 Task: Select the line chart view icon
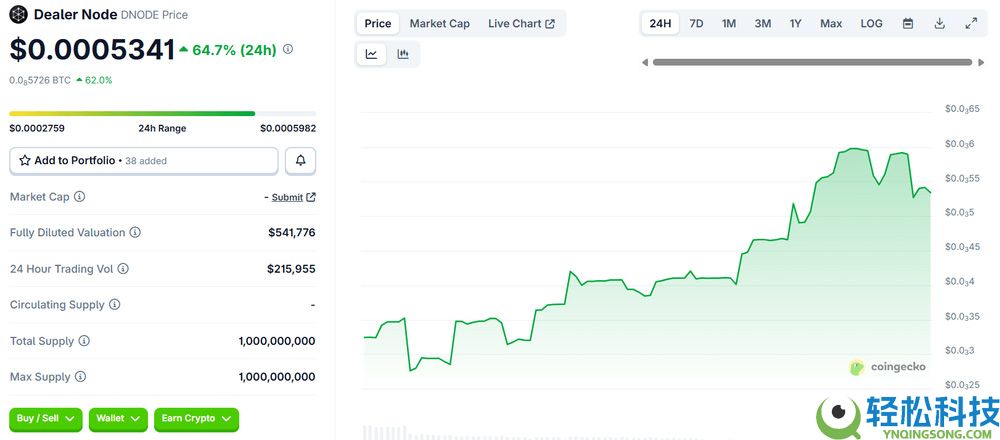pos(372,54)
